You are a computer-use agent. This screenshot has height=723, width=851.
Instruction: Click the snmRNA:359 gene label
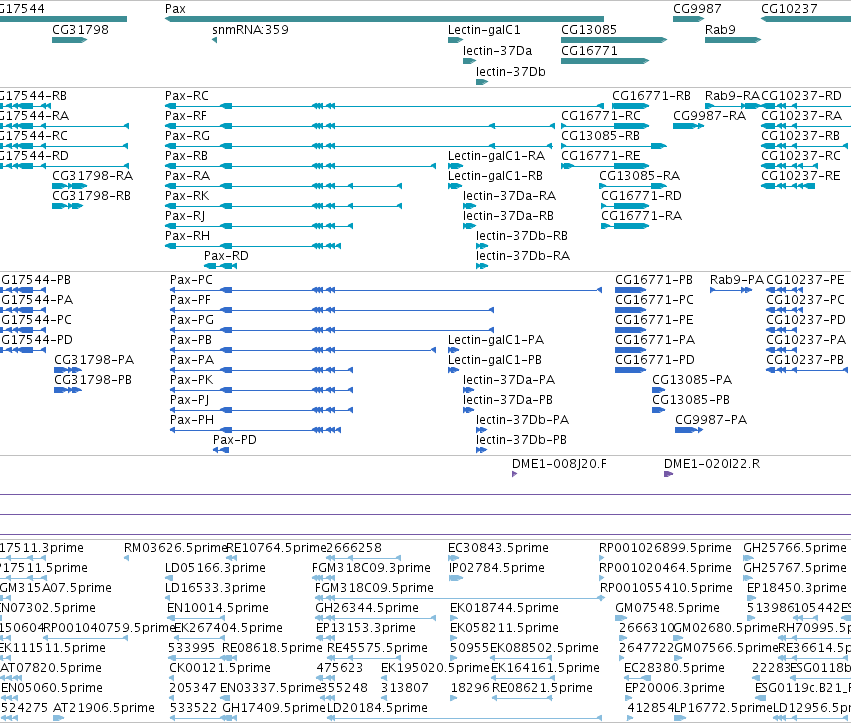(x=250, y=30)
